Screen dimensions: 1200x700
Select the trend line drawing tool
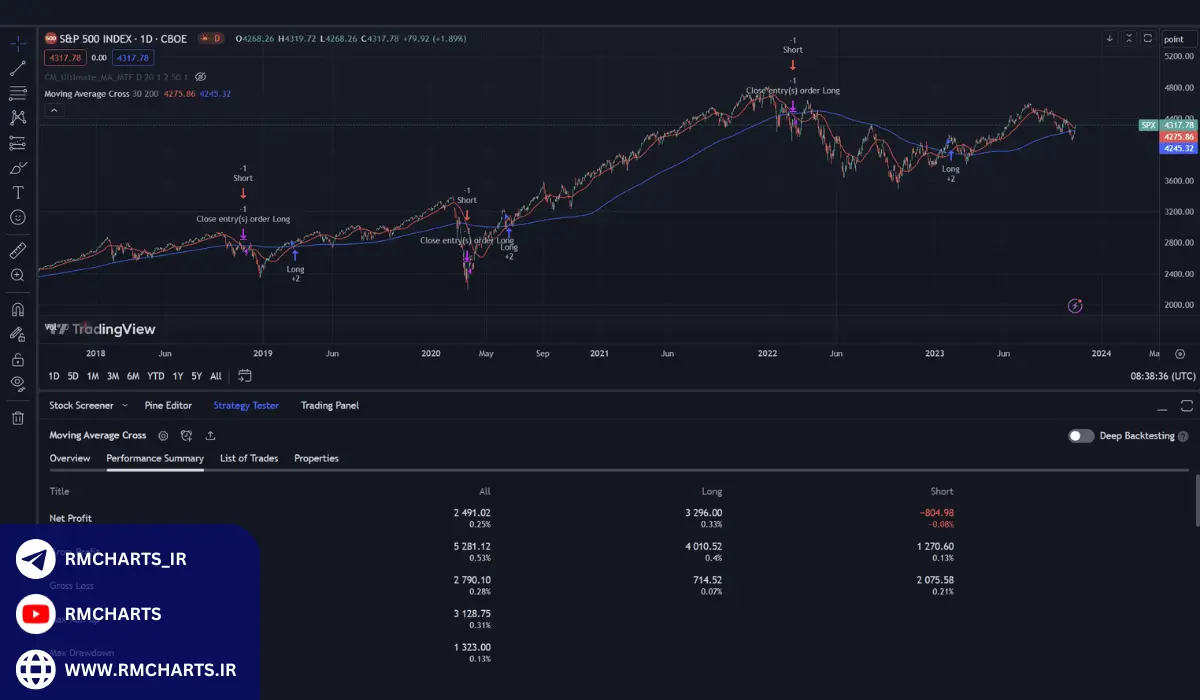18,69
